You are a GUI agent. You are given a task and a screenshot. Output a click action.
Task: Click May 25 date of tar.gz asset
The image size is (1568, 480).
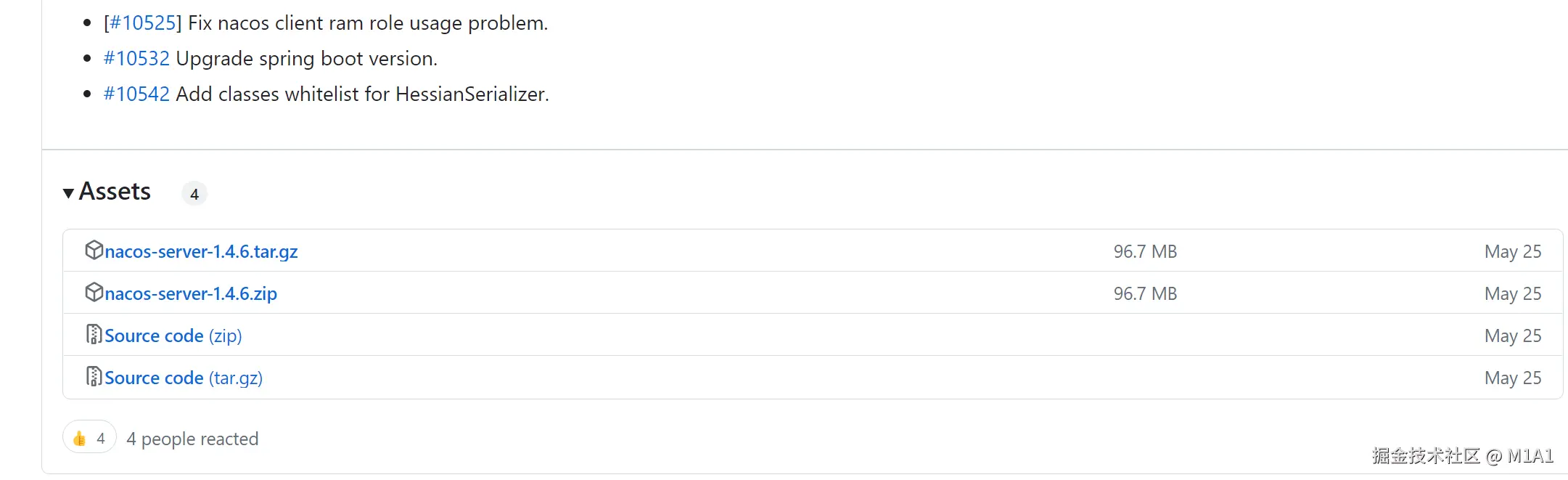pos(1512,252)
